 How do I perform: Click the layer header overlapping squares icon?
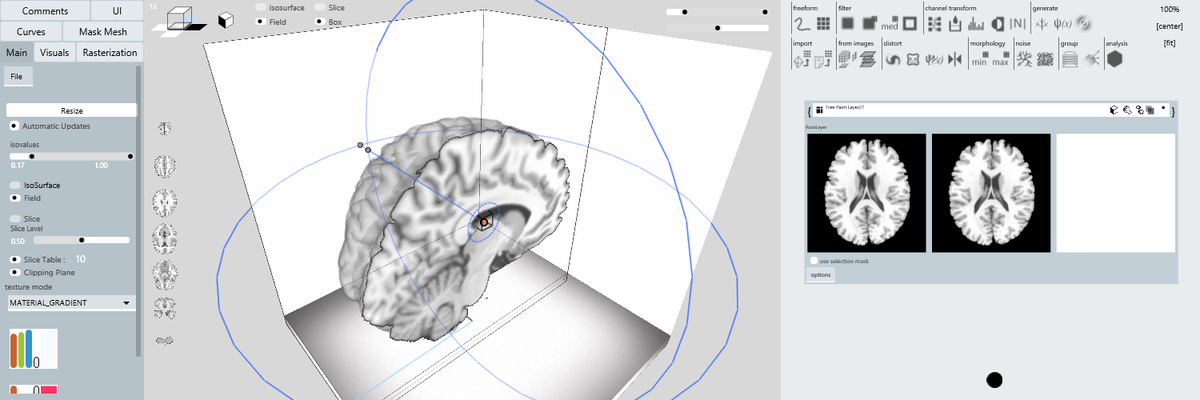[x=1149, y=110]
